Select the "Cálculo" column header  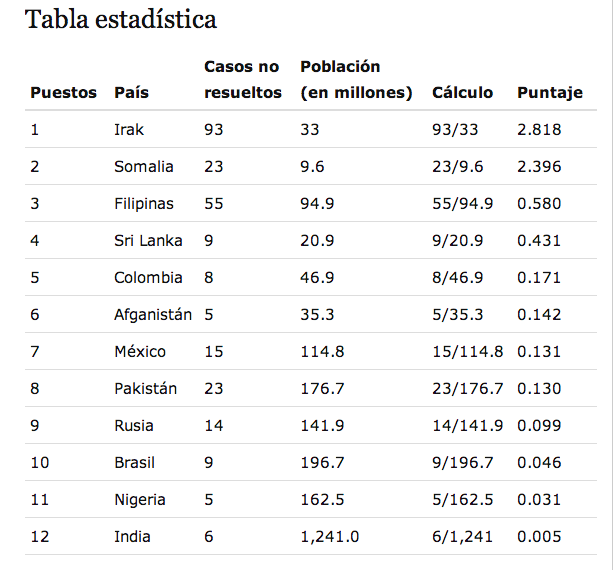(x=462, y=93)
